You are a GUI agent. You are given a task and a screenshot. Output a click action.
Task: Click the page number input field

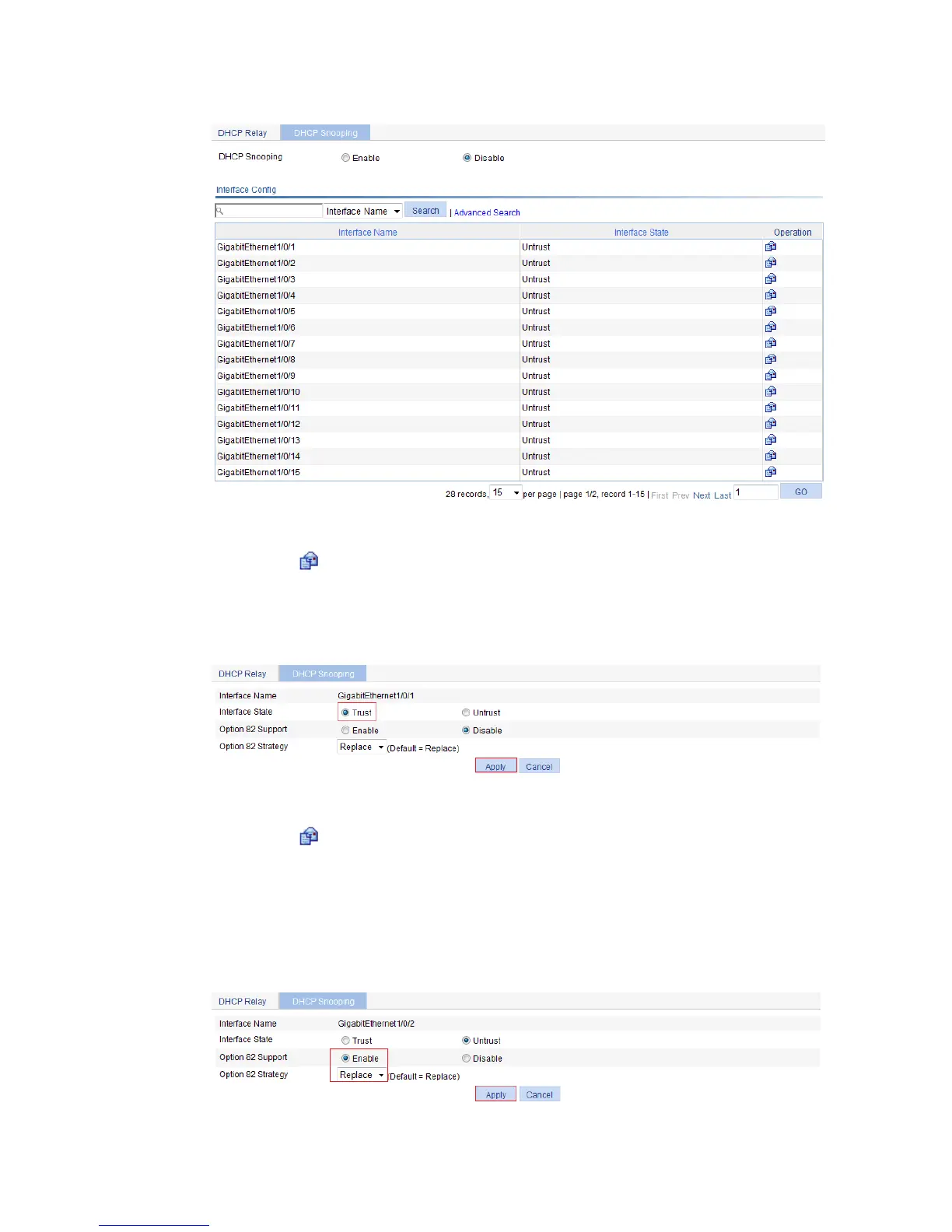(756, 492)
